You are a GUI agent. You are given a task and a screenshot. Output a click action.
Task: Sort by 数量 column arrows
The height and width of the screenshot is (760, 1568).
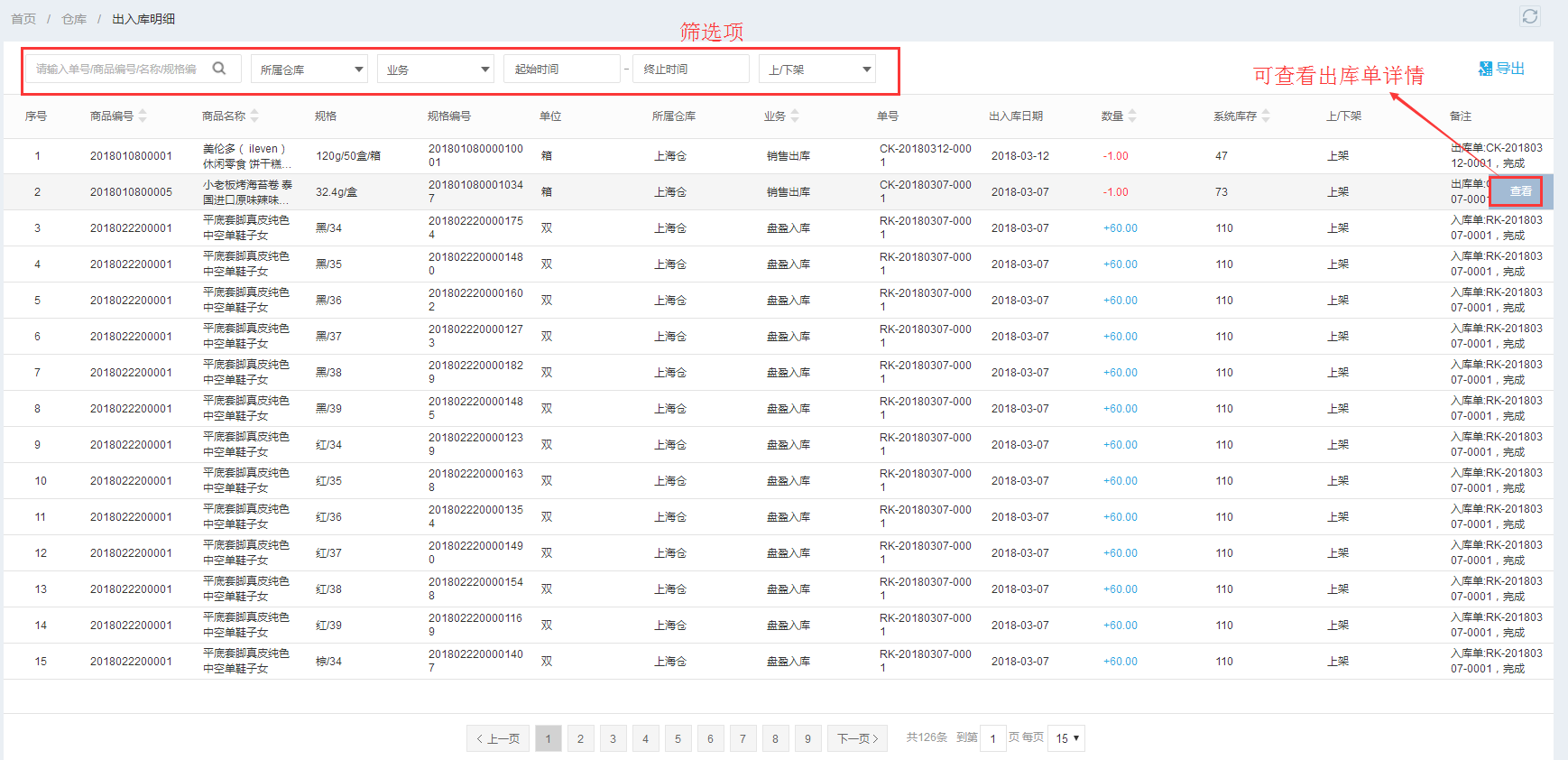(x=1132, y=116)
